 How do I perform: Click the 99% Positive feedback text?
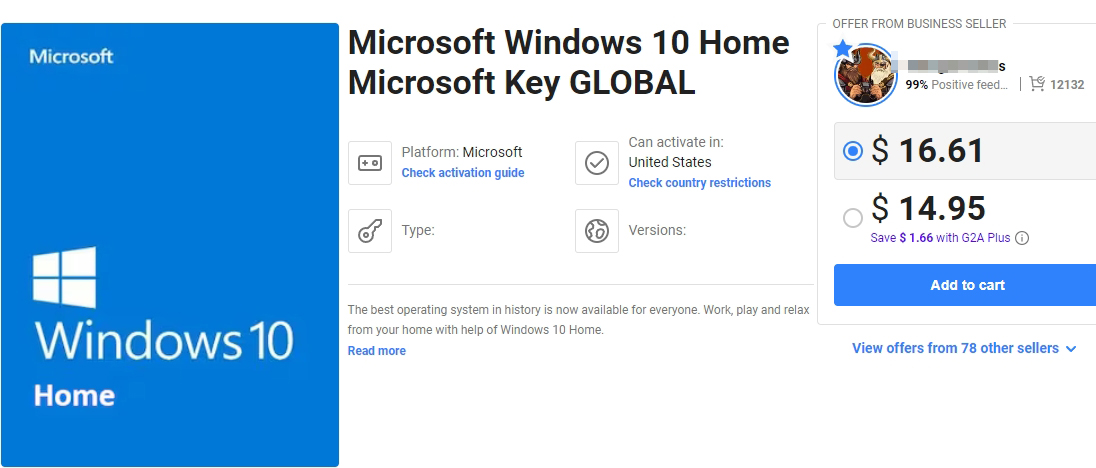point(957,85)
